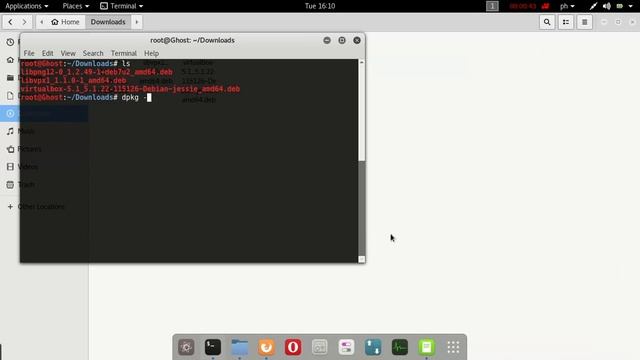
Task: Open the Home location in path bar
Action: [65, 22]
